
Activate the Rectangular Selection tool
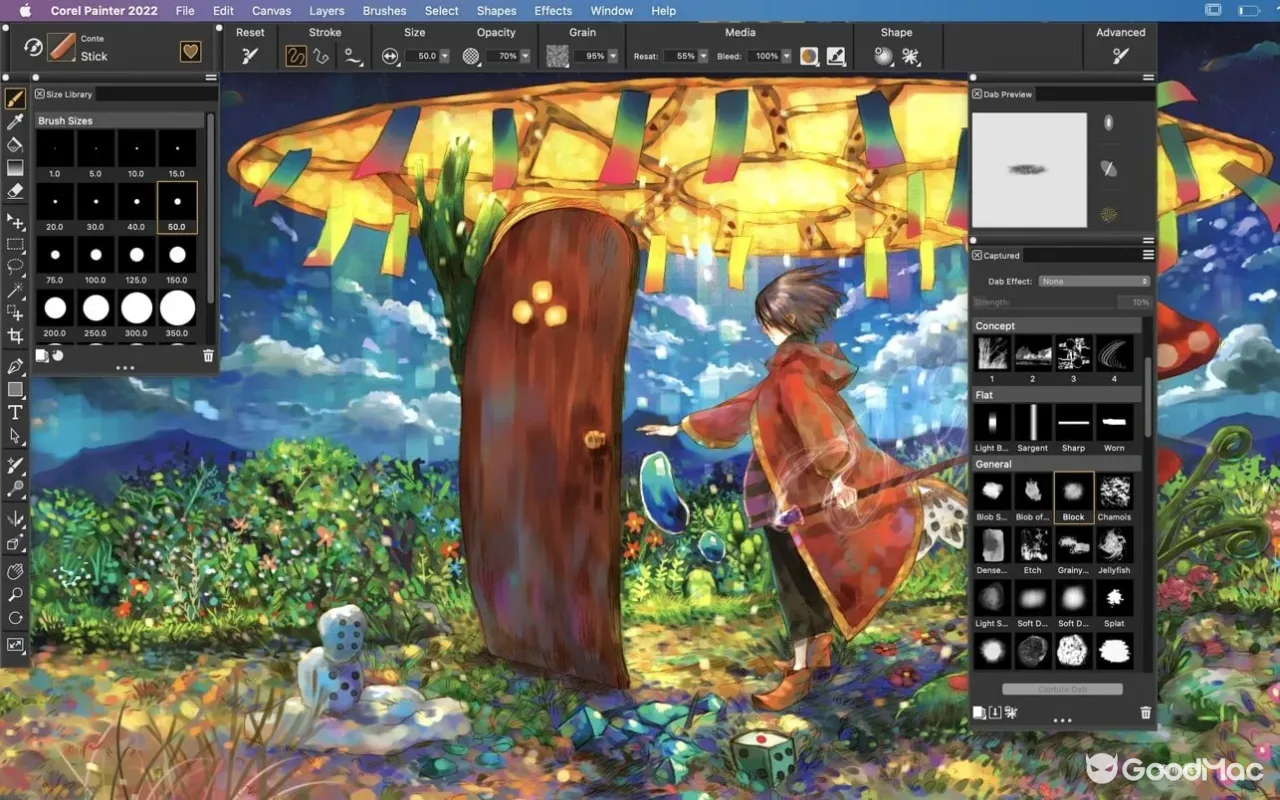click(15, 244)
